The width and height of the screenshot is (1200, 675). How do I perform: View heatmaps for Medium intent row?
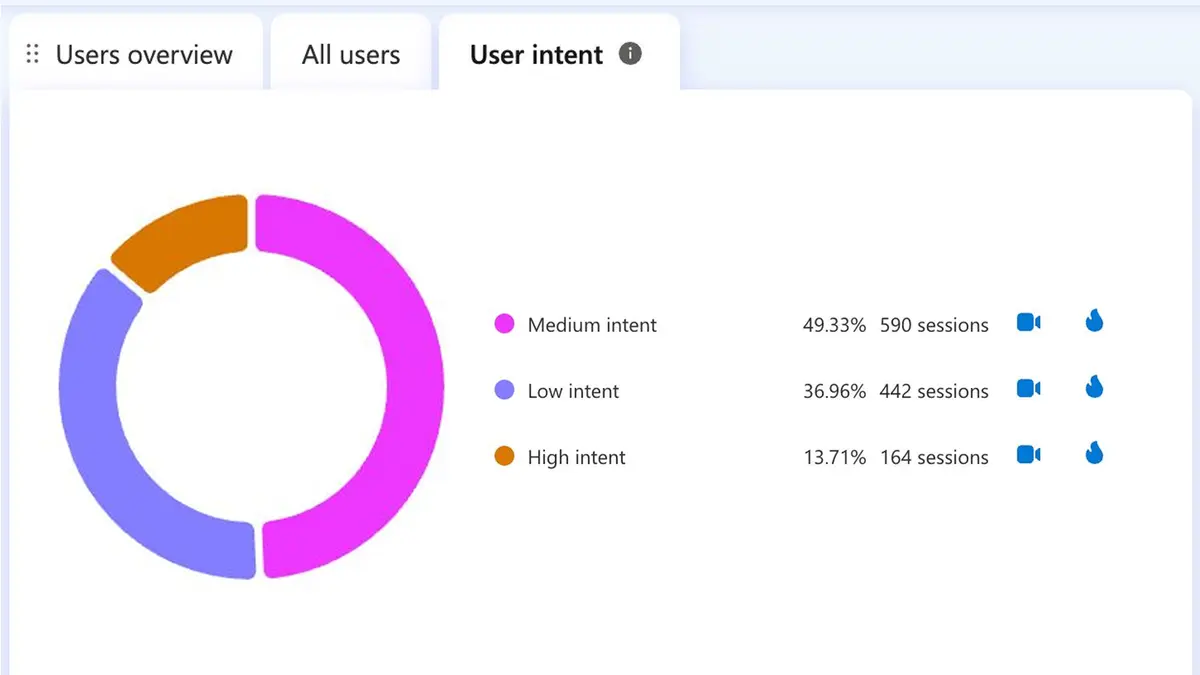point(1094,321)
